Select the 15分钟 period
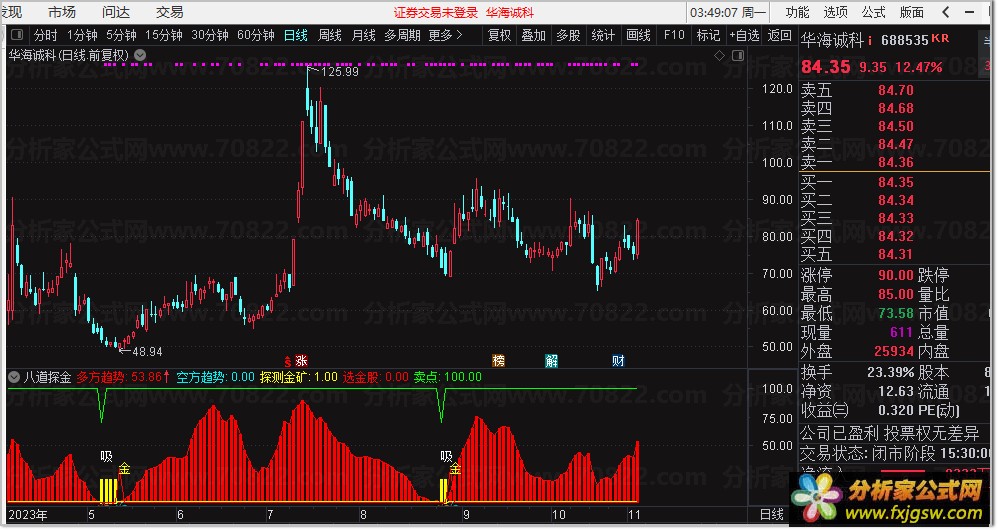Image resolution: width=999 pixels, height=530 pixels. coord(164,36)
